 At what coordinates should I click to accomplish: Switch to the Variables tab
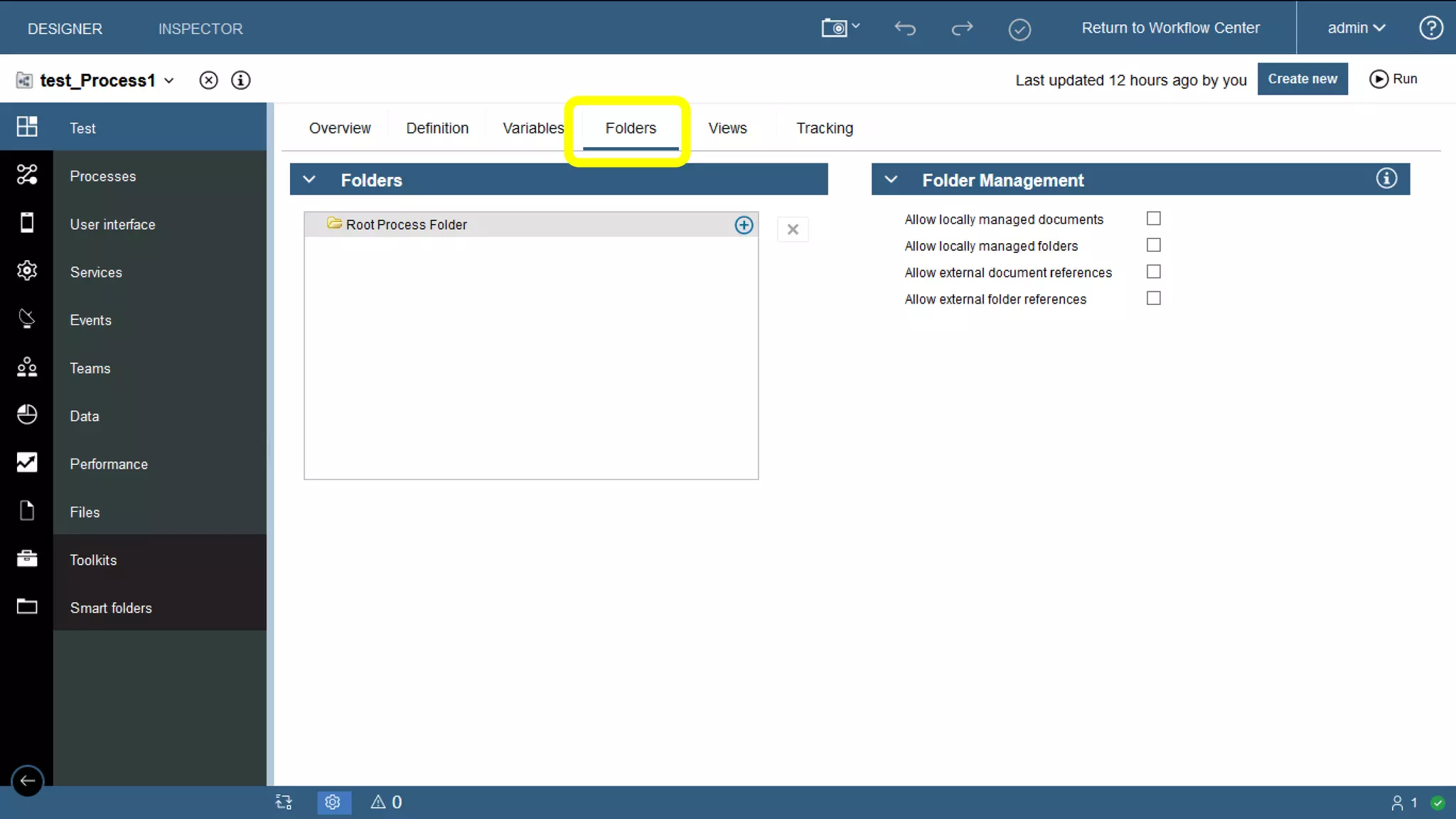tap(532, 128)
